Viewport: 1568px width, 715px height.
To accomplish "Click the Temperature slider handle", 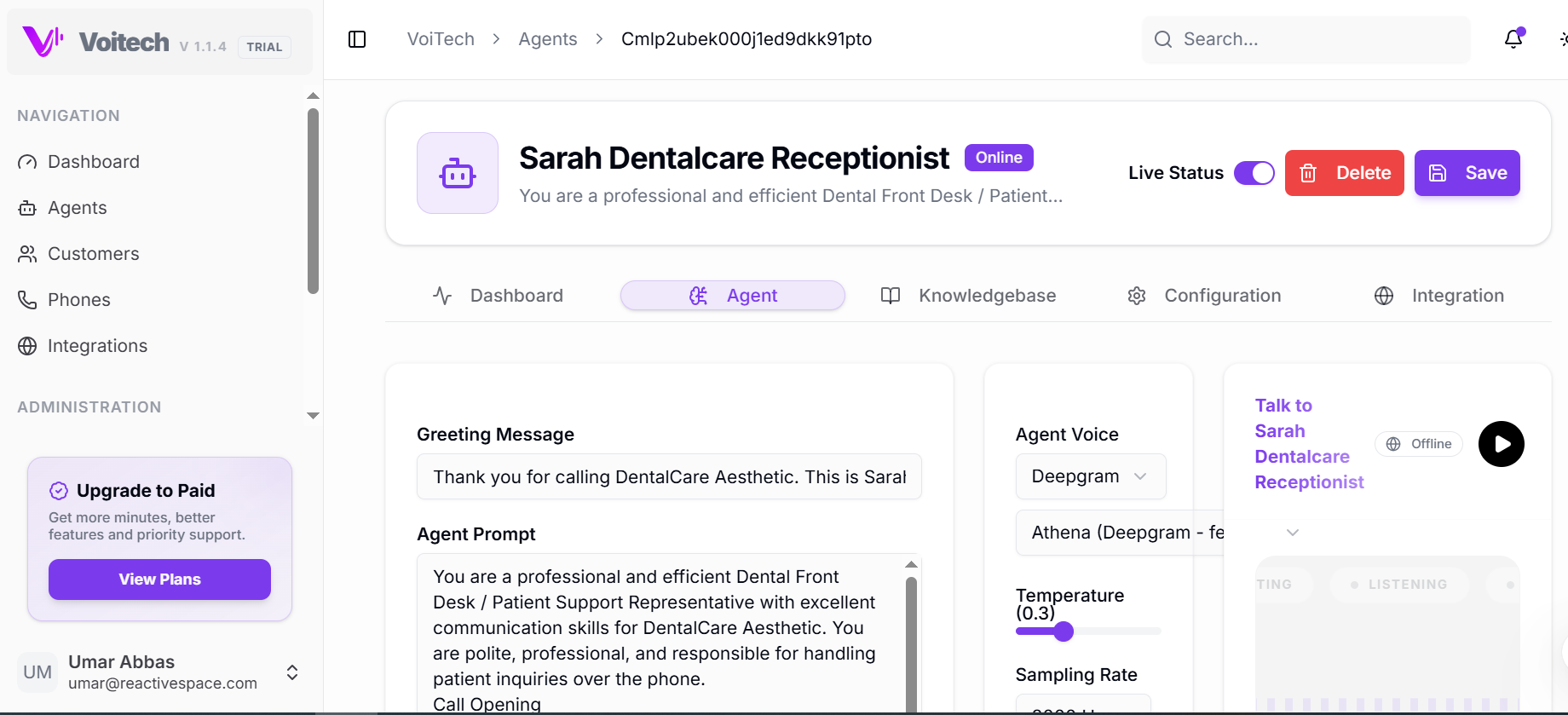I will tap(1064, 631).
